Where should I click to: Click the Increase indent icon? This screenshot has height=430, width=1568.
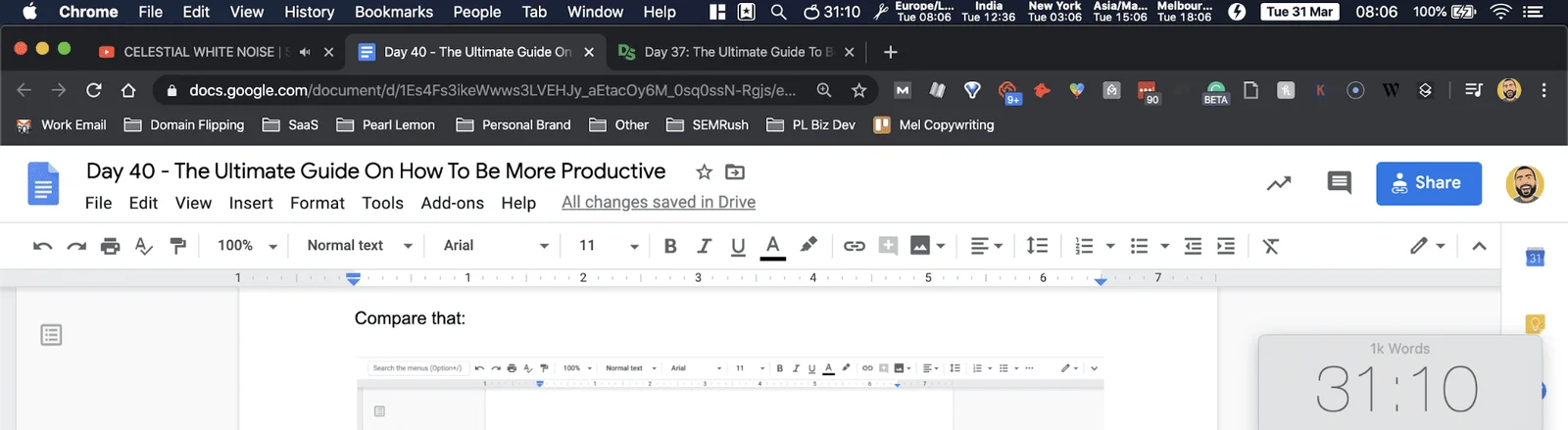[x=1226, y=246]
